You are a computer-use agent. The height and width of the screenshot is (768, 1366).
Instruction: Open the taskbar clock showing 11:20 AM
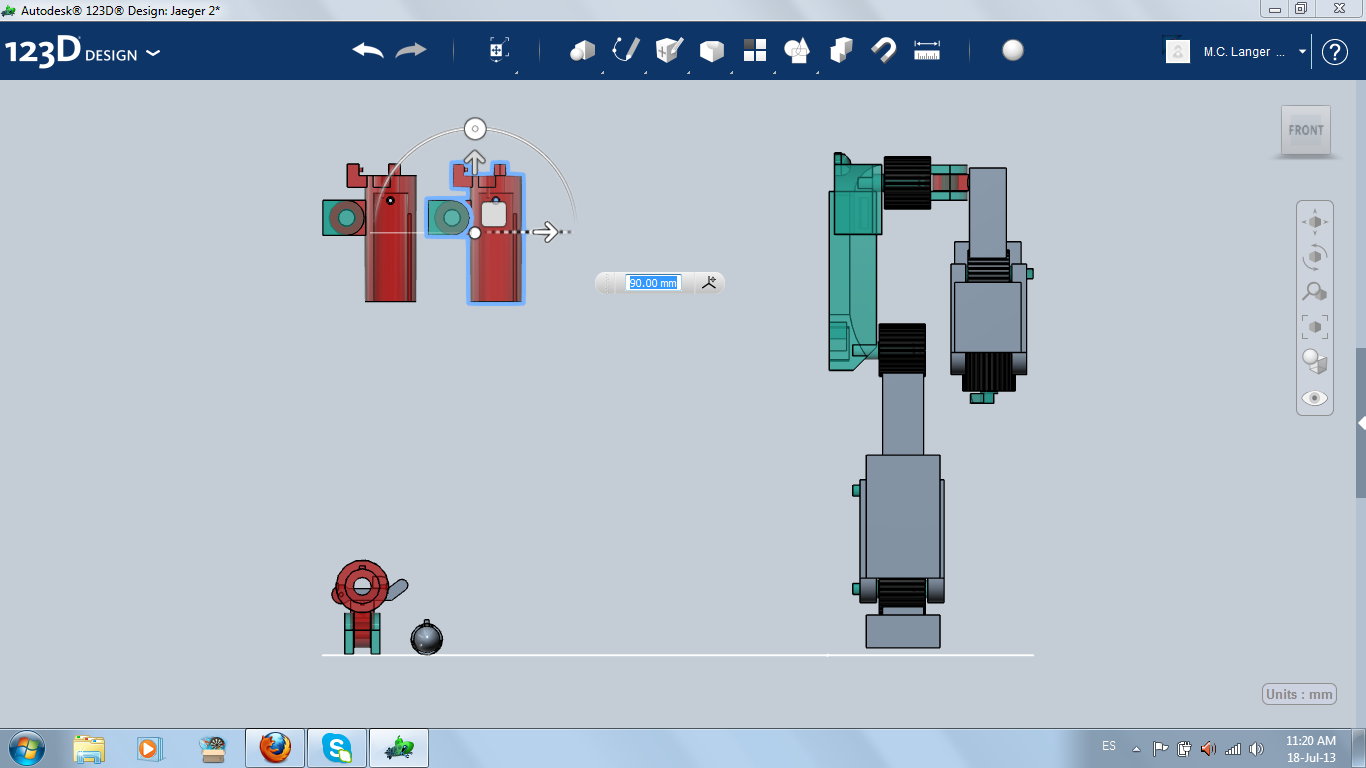tap(1311, 749)
